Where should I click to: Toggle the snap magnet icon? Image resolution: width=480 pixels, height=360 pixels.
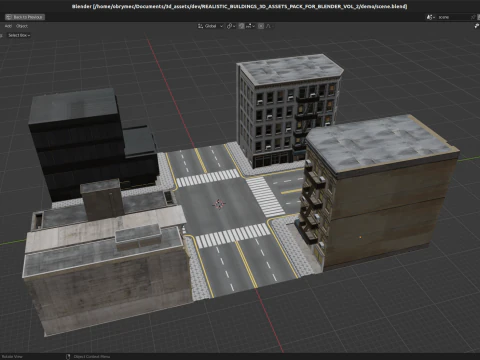click(x=241, y=26)
